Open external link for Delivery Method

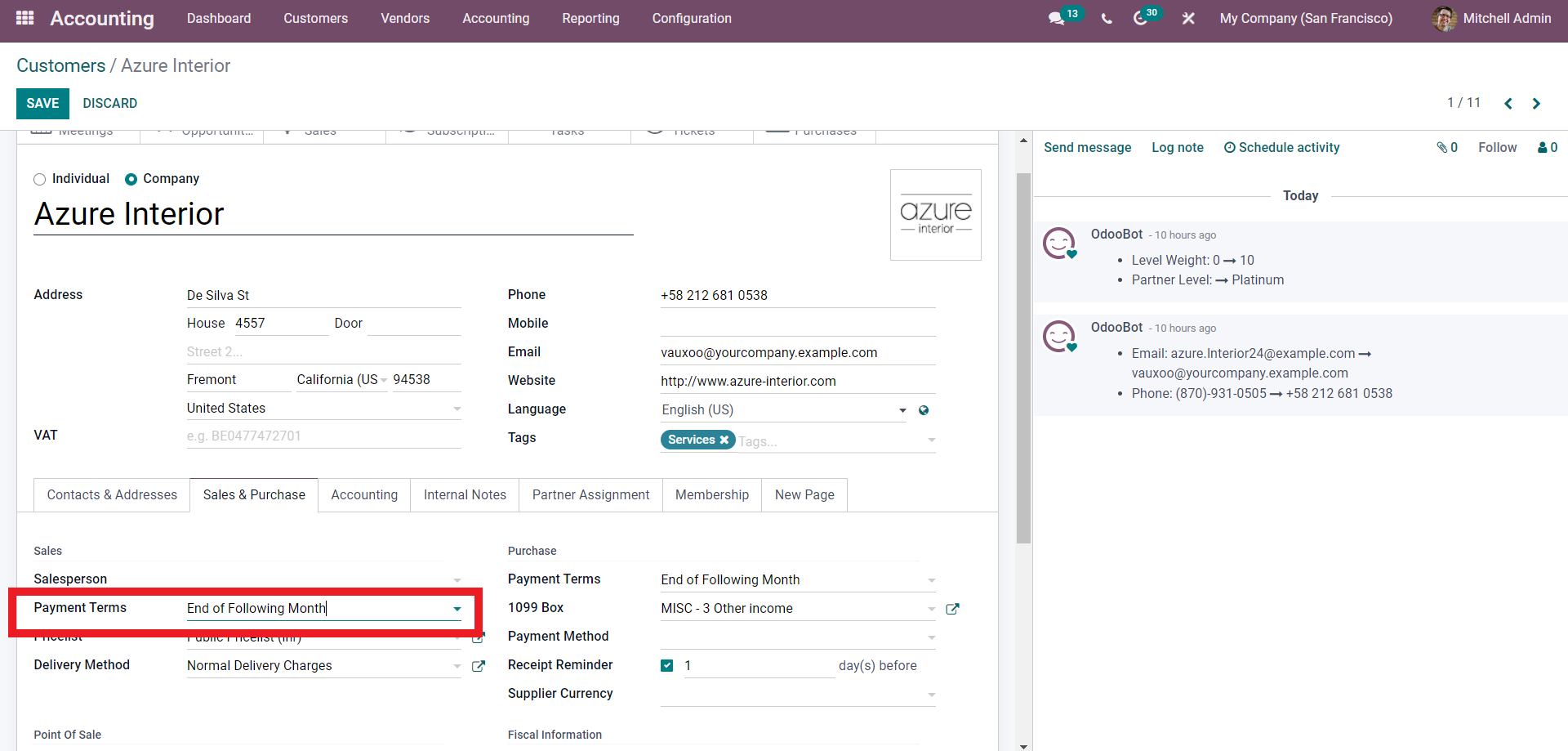tap(479, 666)
